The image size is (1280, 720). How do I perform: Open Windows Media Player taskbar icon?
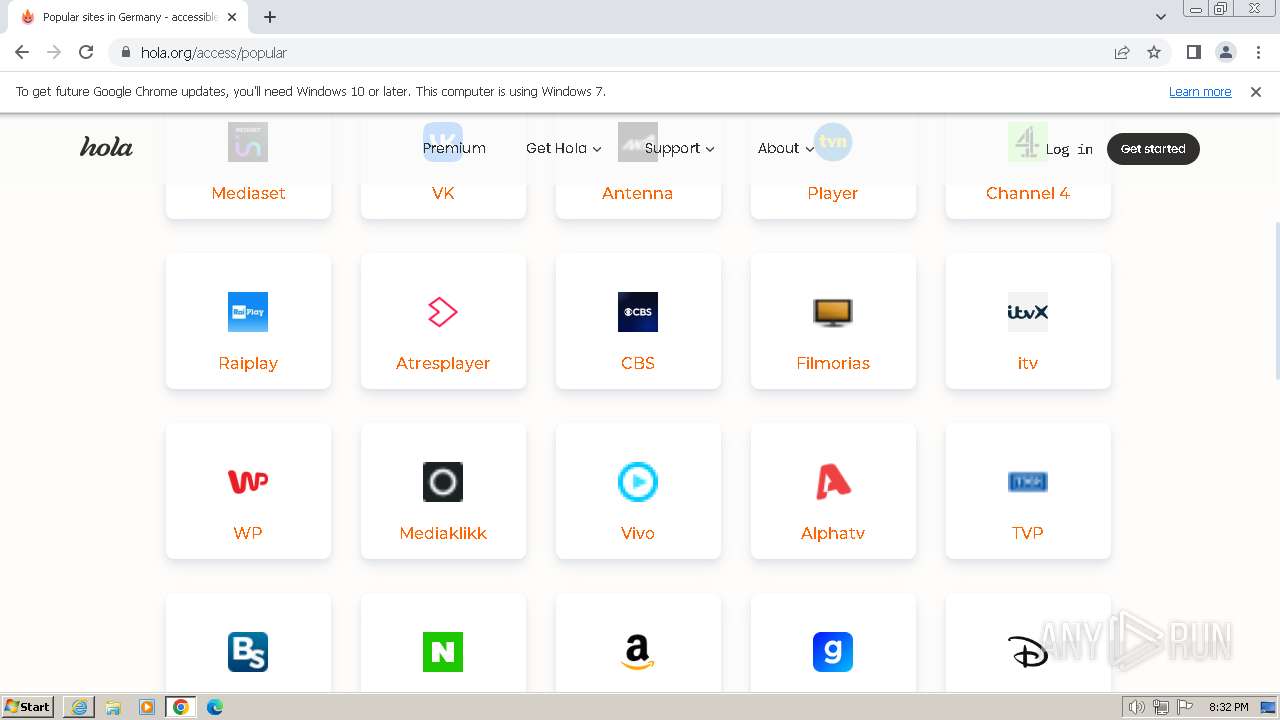point(147,707)
